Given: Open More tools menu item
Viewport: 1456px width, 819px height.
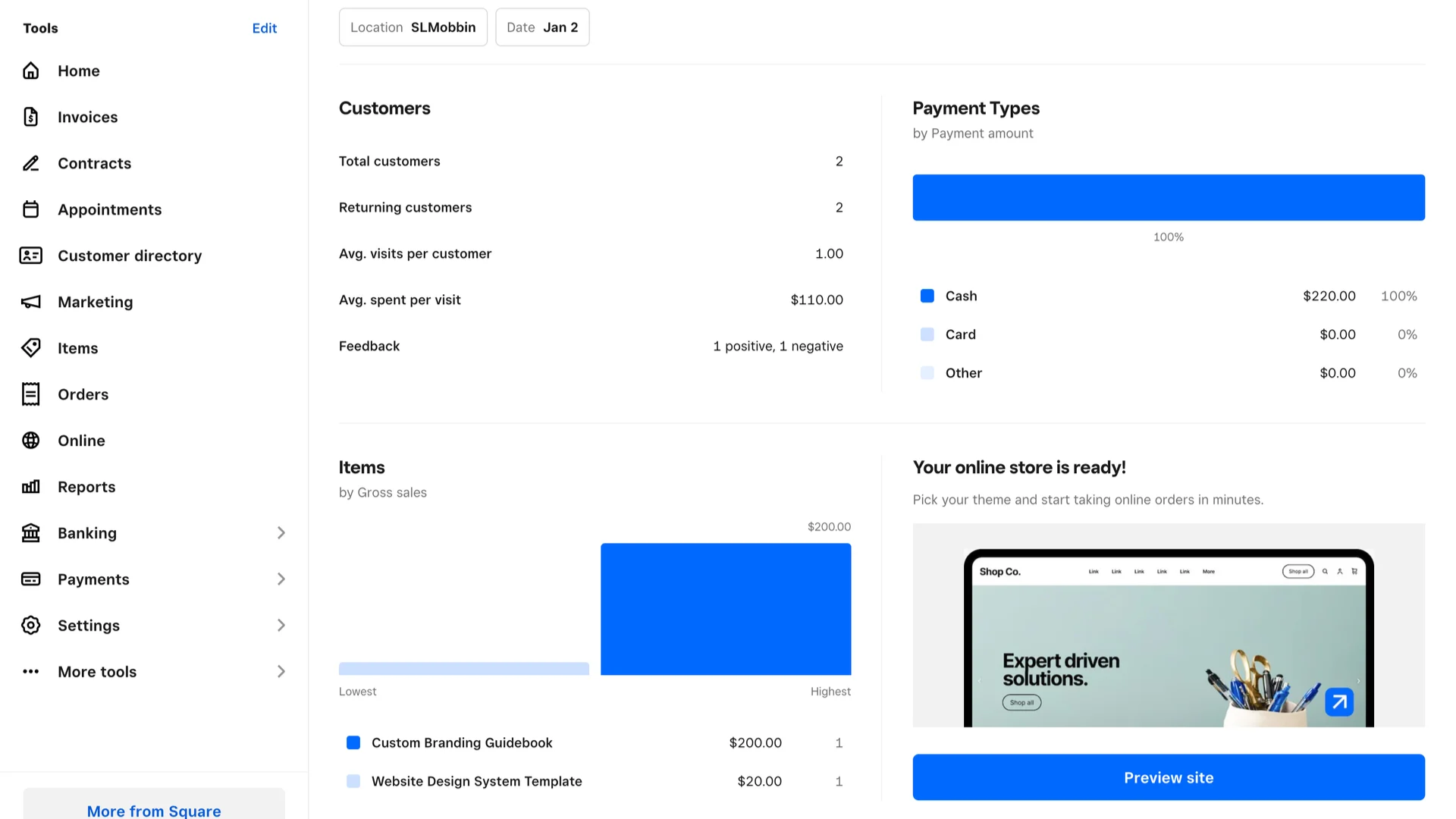Looking at the screenshot, I should coord(97,672).
